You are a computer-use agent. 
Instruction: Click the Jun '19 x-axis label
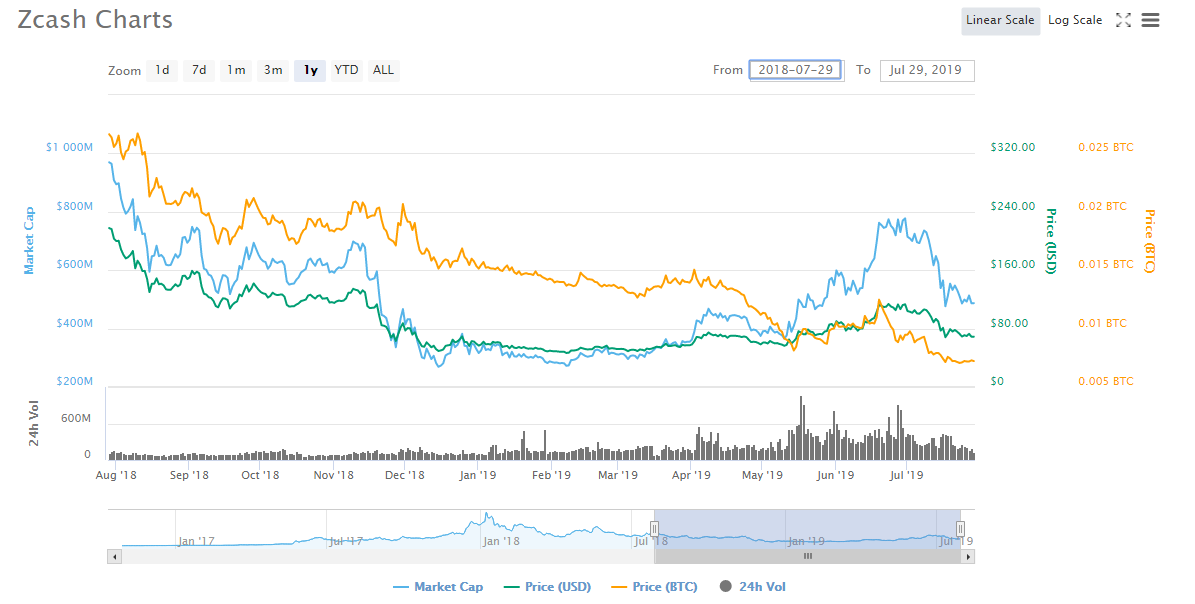(835, 475)
